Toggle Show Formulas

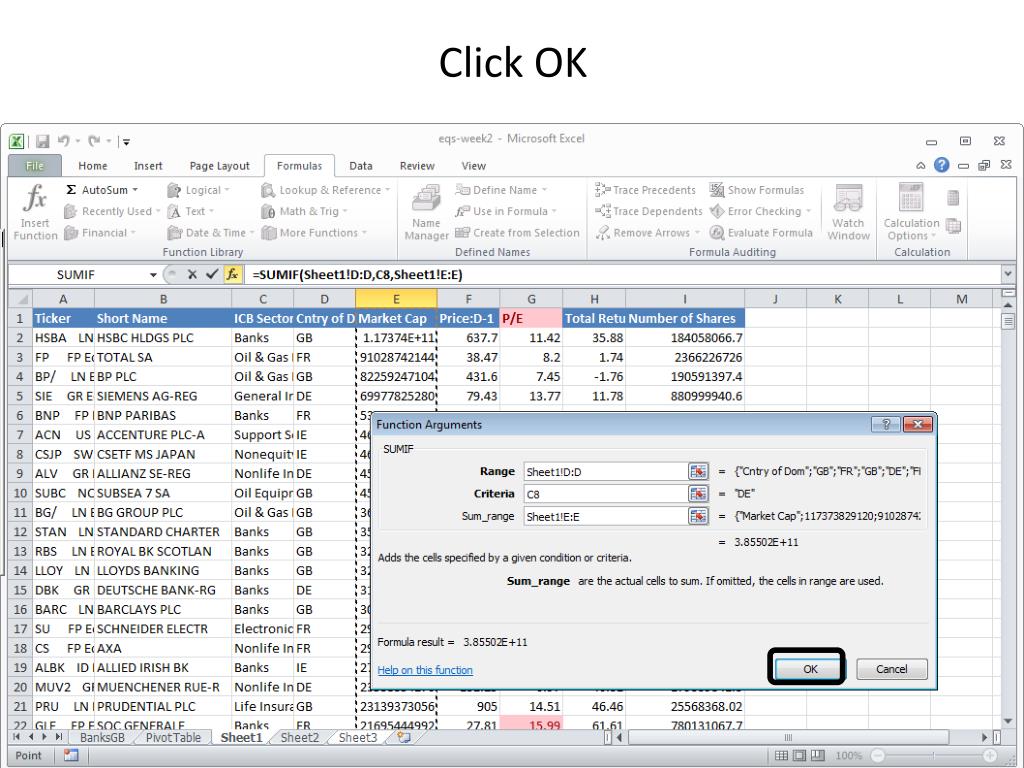coord(757,190)
